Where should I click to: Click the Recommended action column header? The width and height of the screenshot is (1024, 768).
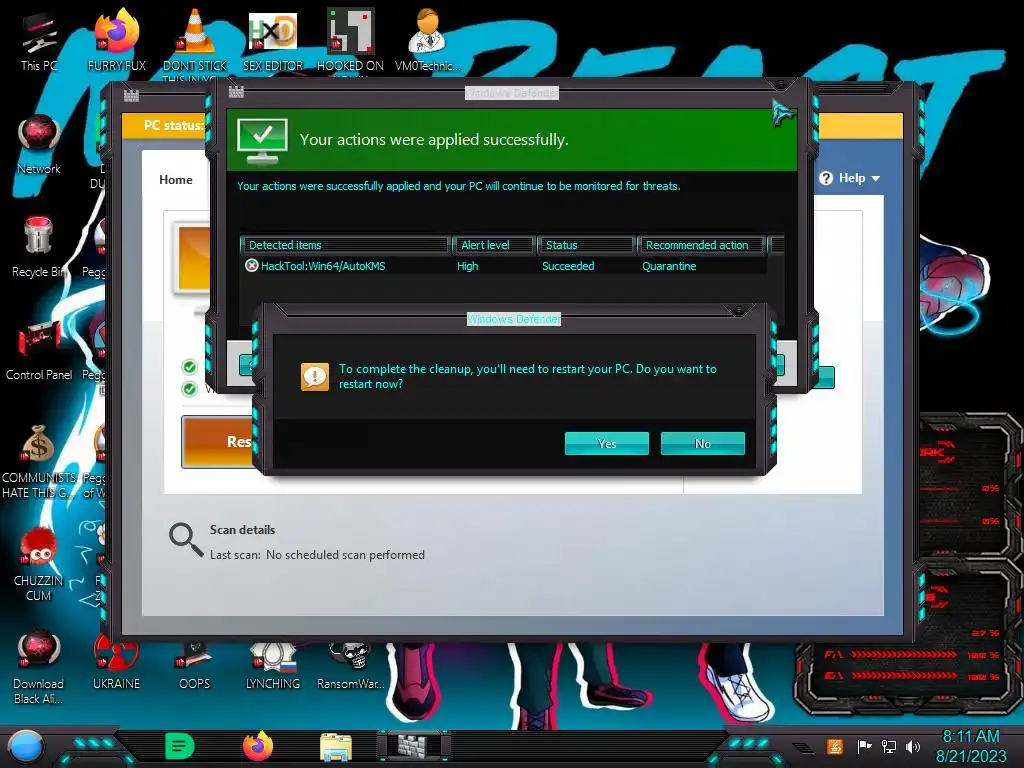pyautogui.click(x=701, y=245)
